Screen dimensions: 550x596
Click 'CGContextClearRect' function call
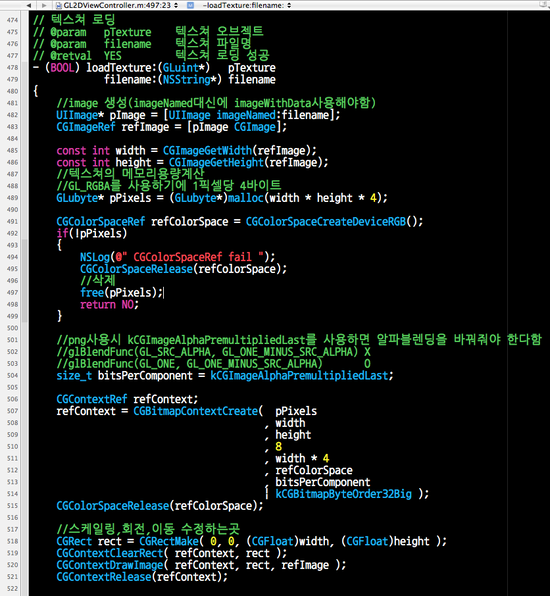point(109,553)
